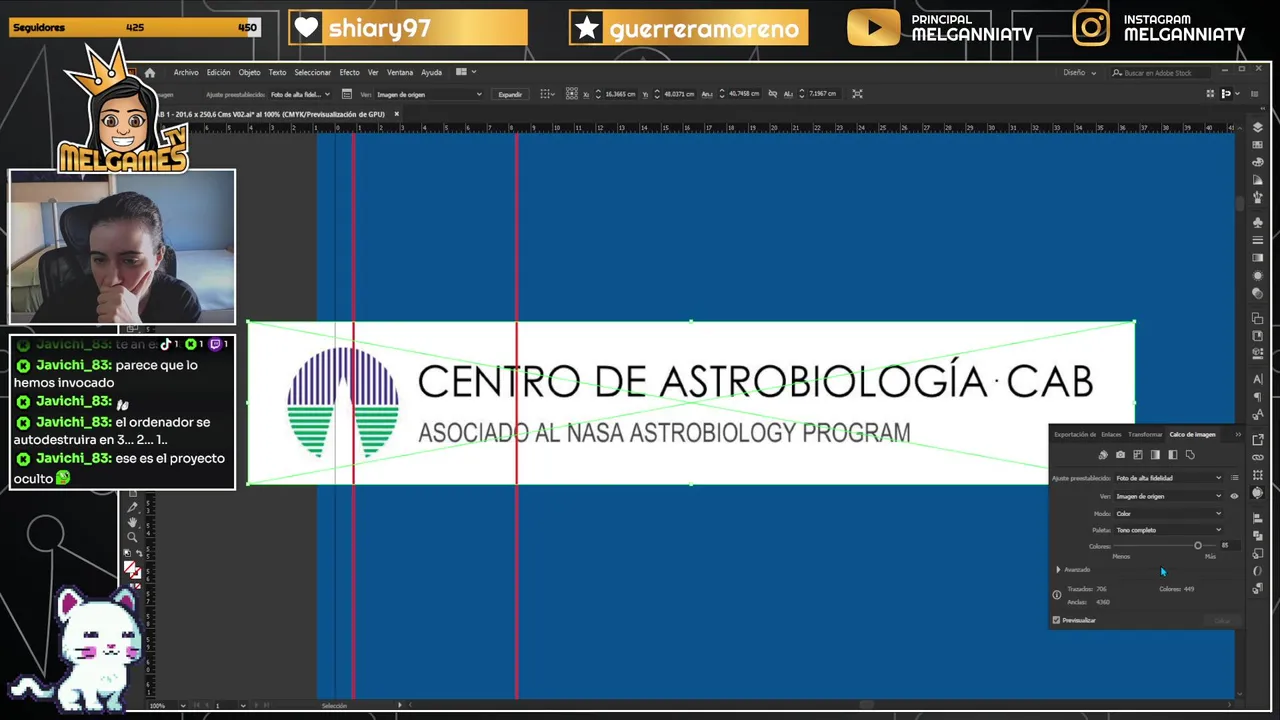Select the Hand tool in left toolbar
The height and width of the screenshot is (720, 1280).
[132, 522]
